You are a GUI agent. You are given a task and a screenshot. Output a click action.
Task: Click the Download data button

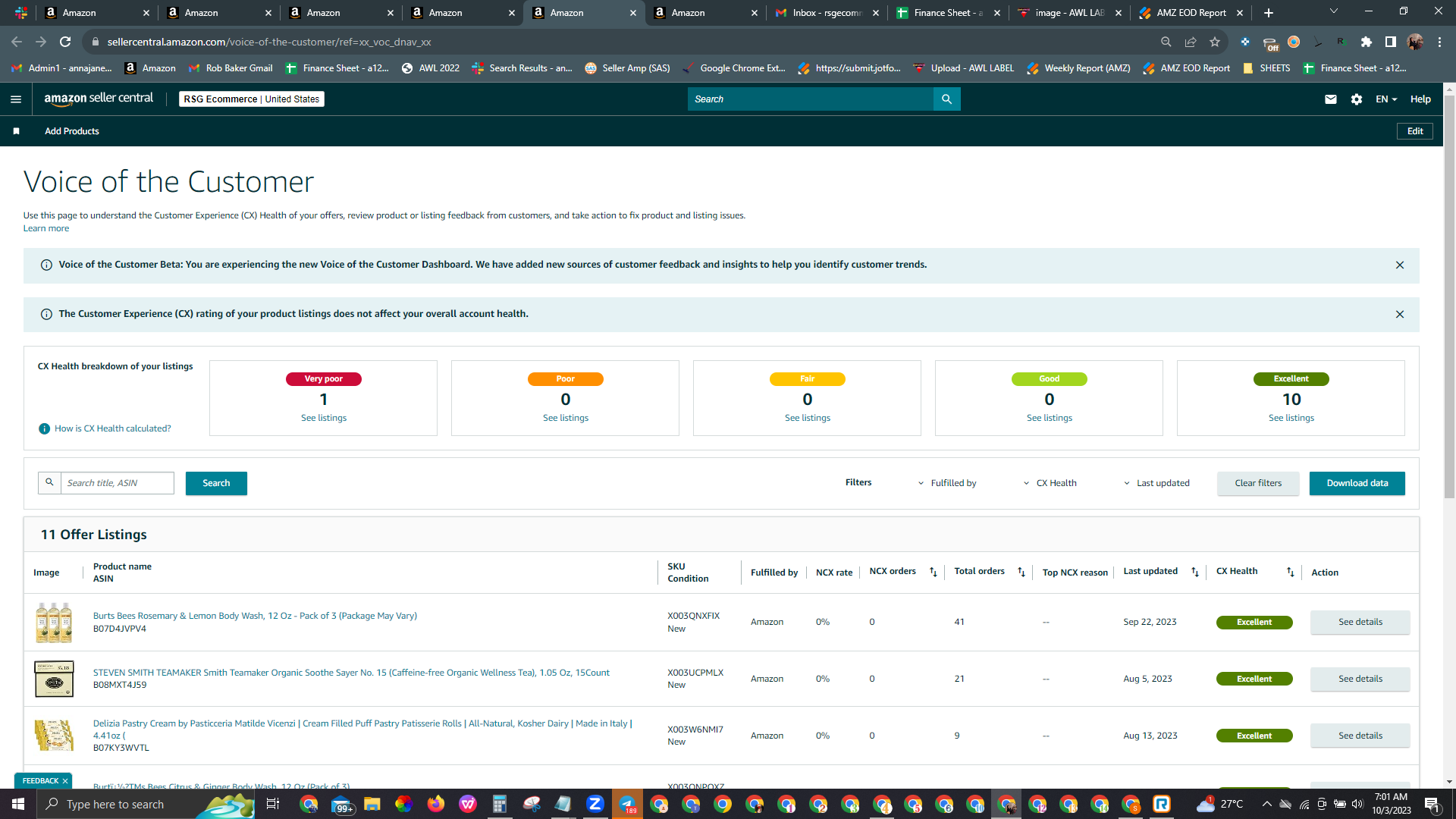1357,483
